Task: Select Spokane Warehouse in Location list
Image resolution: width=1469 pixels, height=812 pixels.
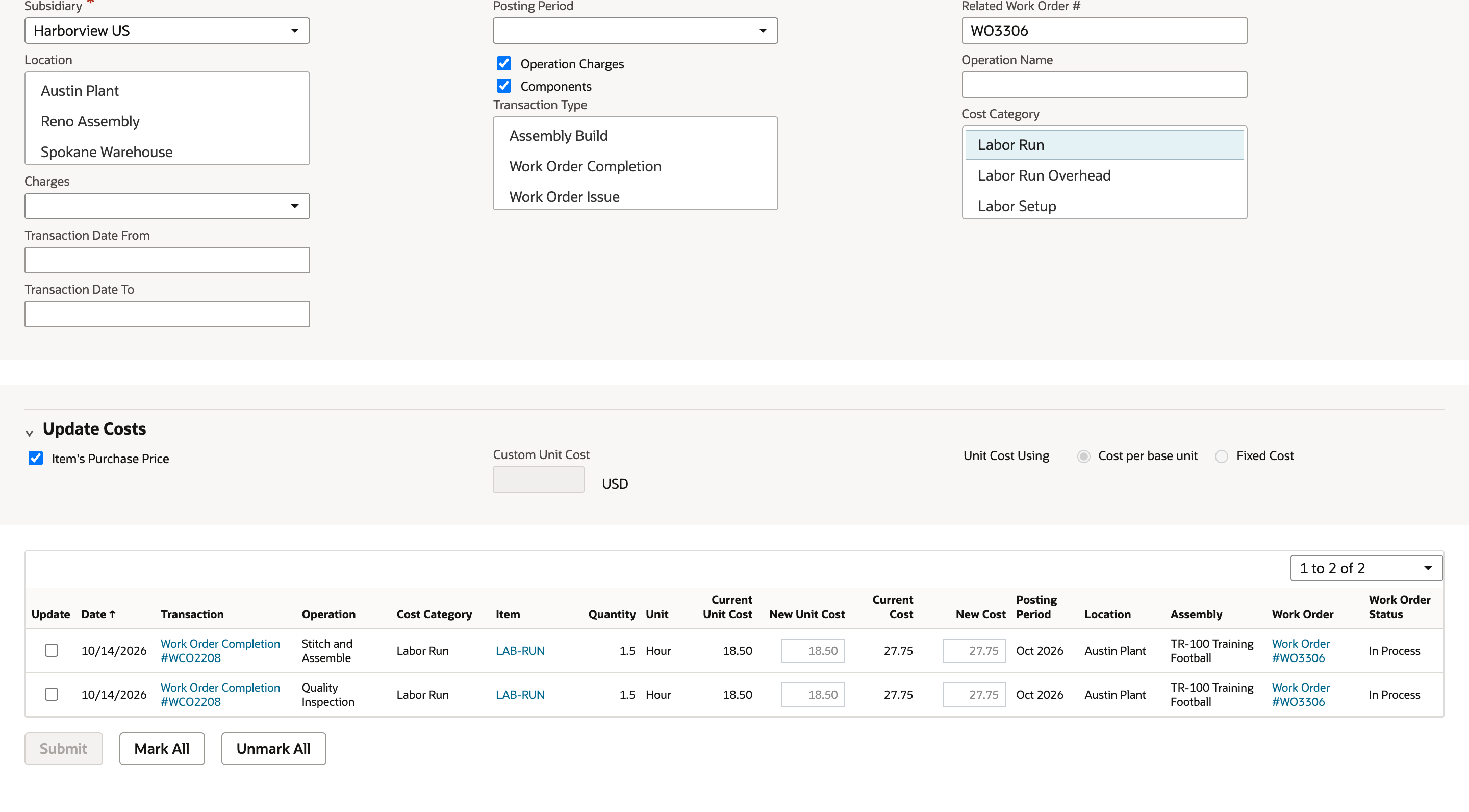Action: 167,151
